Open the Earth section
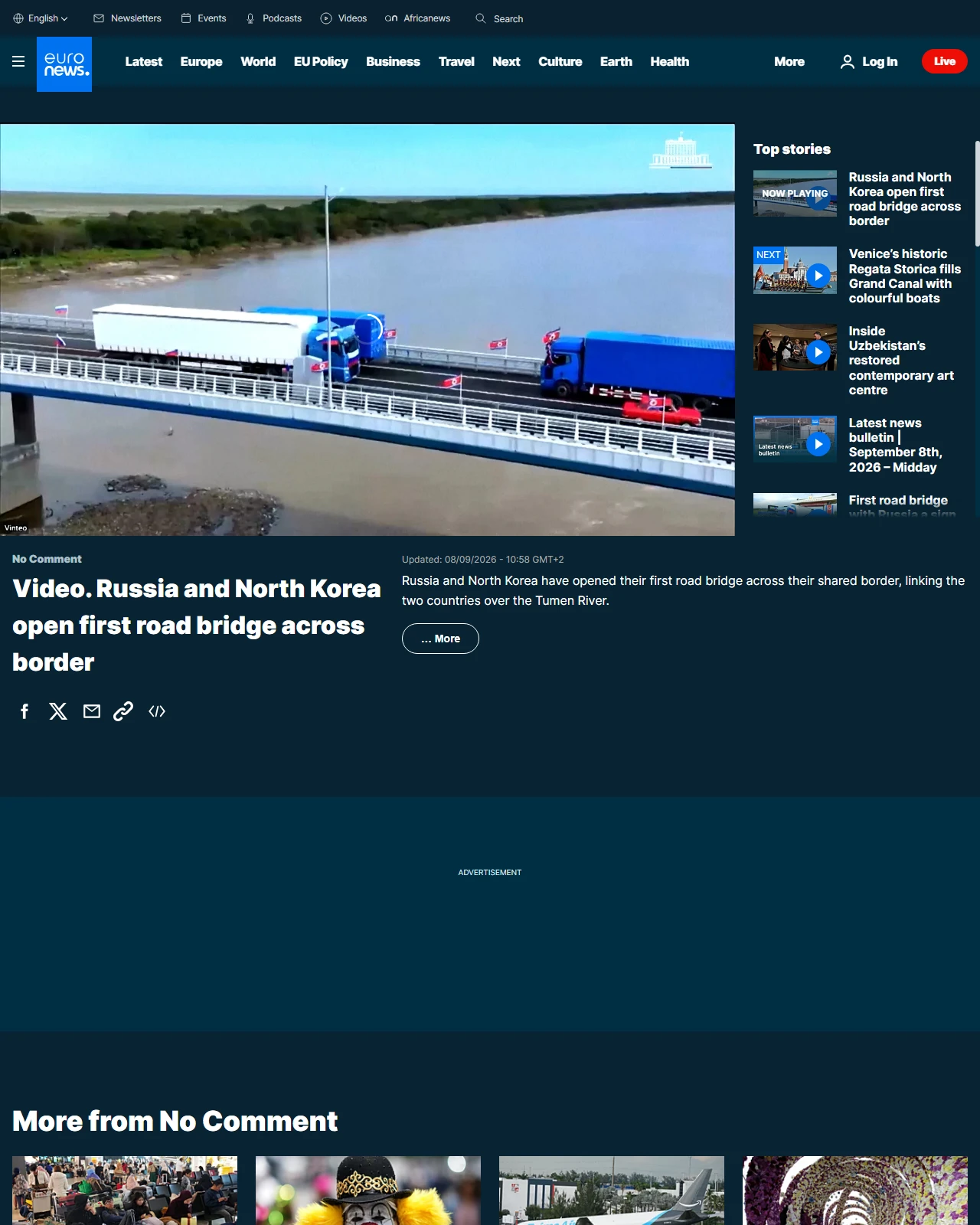This screenshot has height=1225, width=980. click(616, 61)
